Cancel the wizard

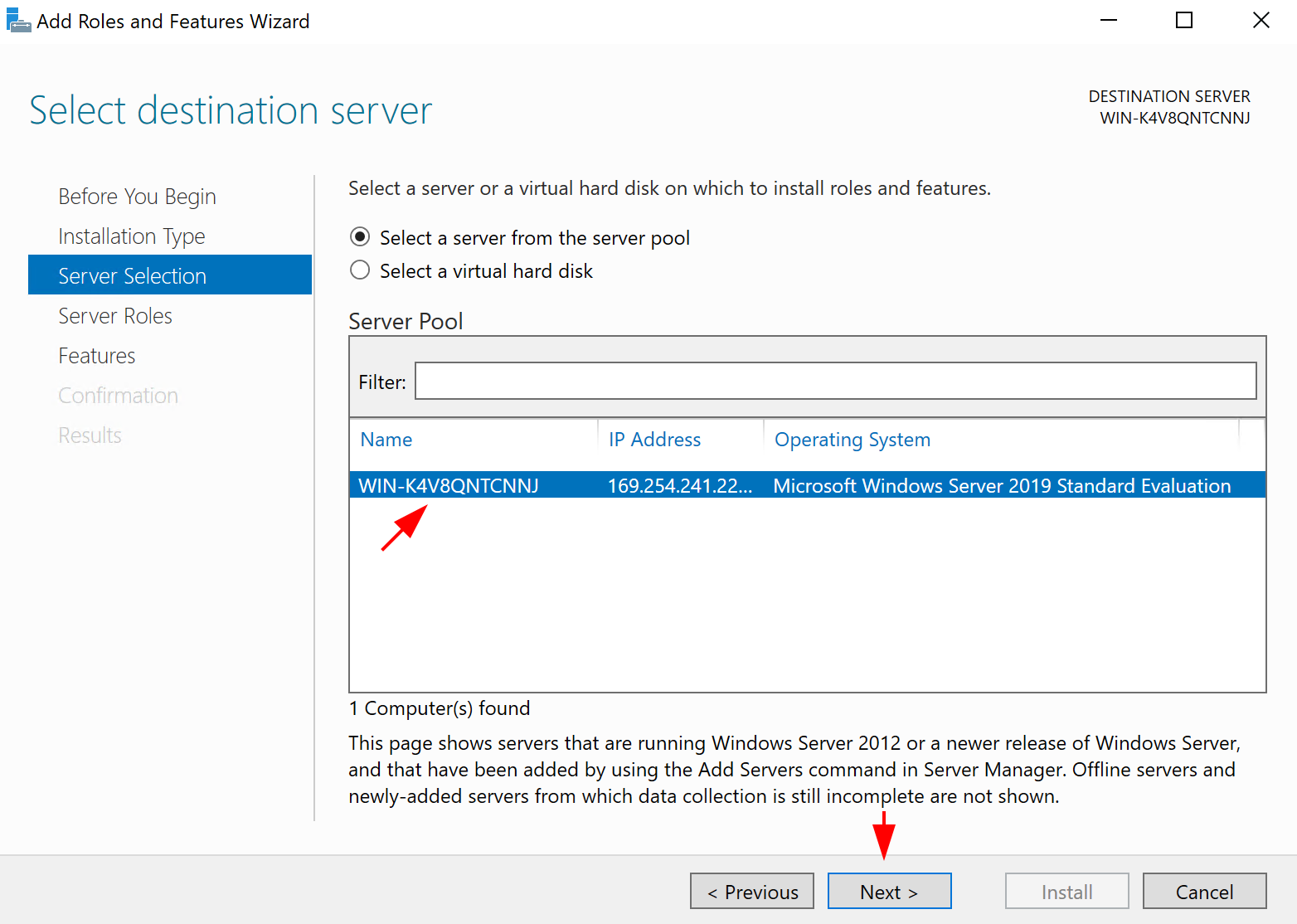click(1204, 891)
